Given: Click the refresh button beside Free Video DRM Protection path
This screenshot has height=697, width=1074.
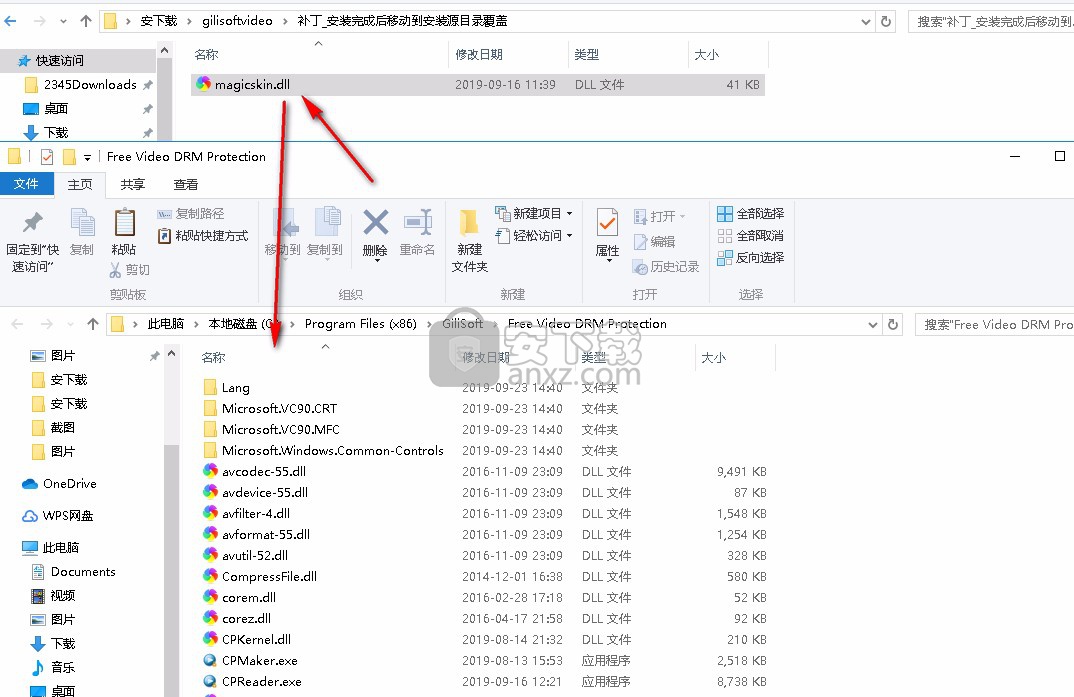Looking at the screenshot, I should [892, 324].
